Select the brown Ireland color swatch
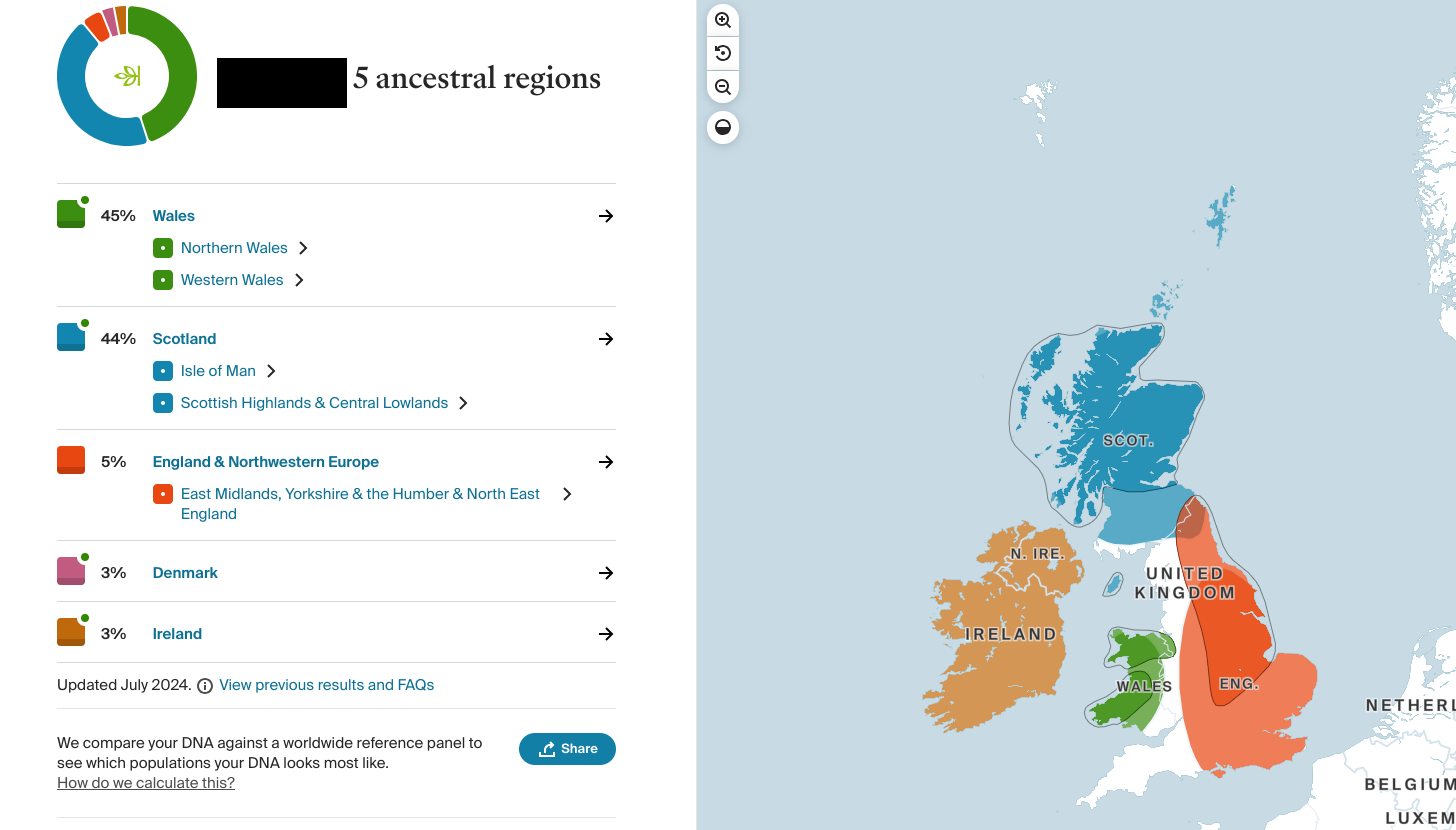 pyautogui.click(x=70, y=632)
